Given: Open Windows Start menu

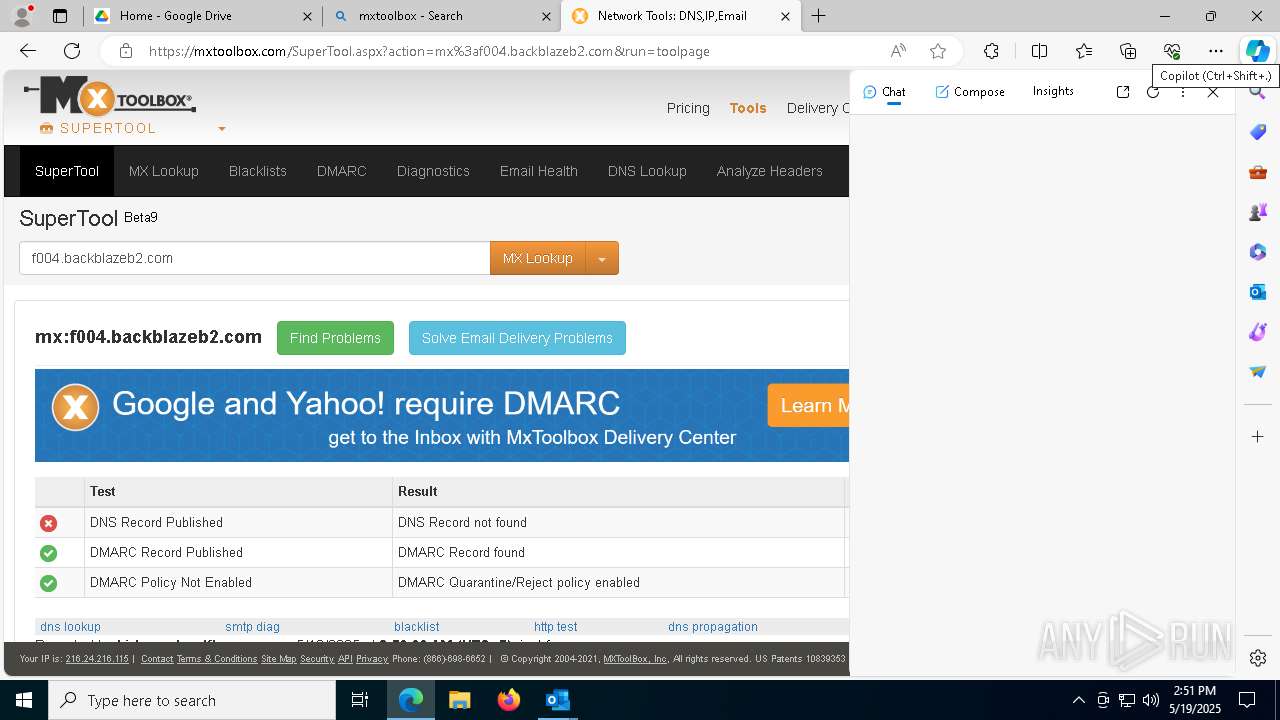Looking at the screenshot, I should click(x=24, y=700).
